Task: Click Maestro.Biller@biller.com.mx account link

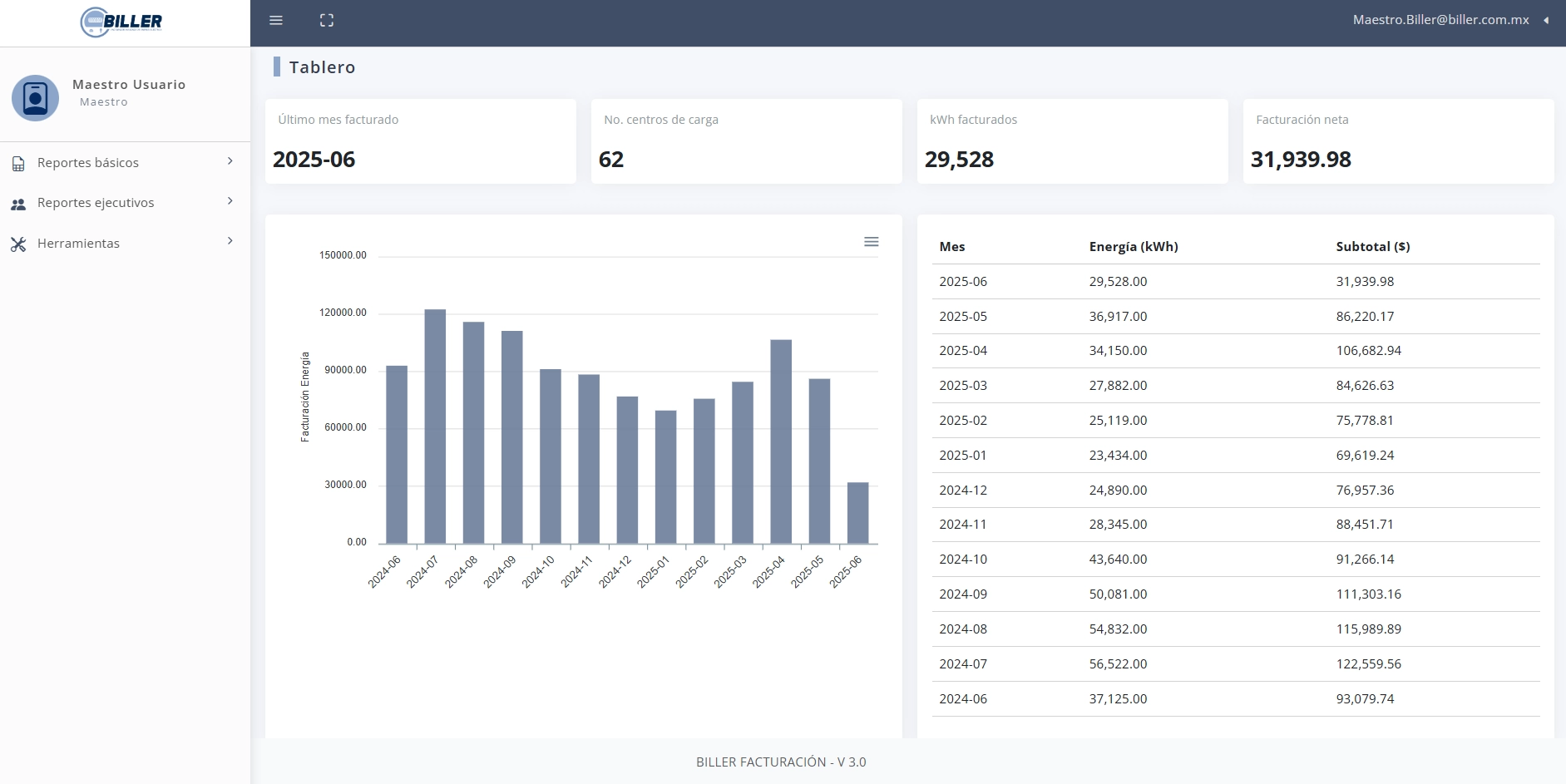Action: 1440,20
